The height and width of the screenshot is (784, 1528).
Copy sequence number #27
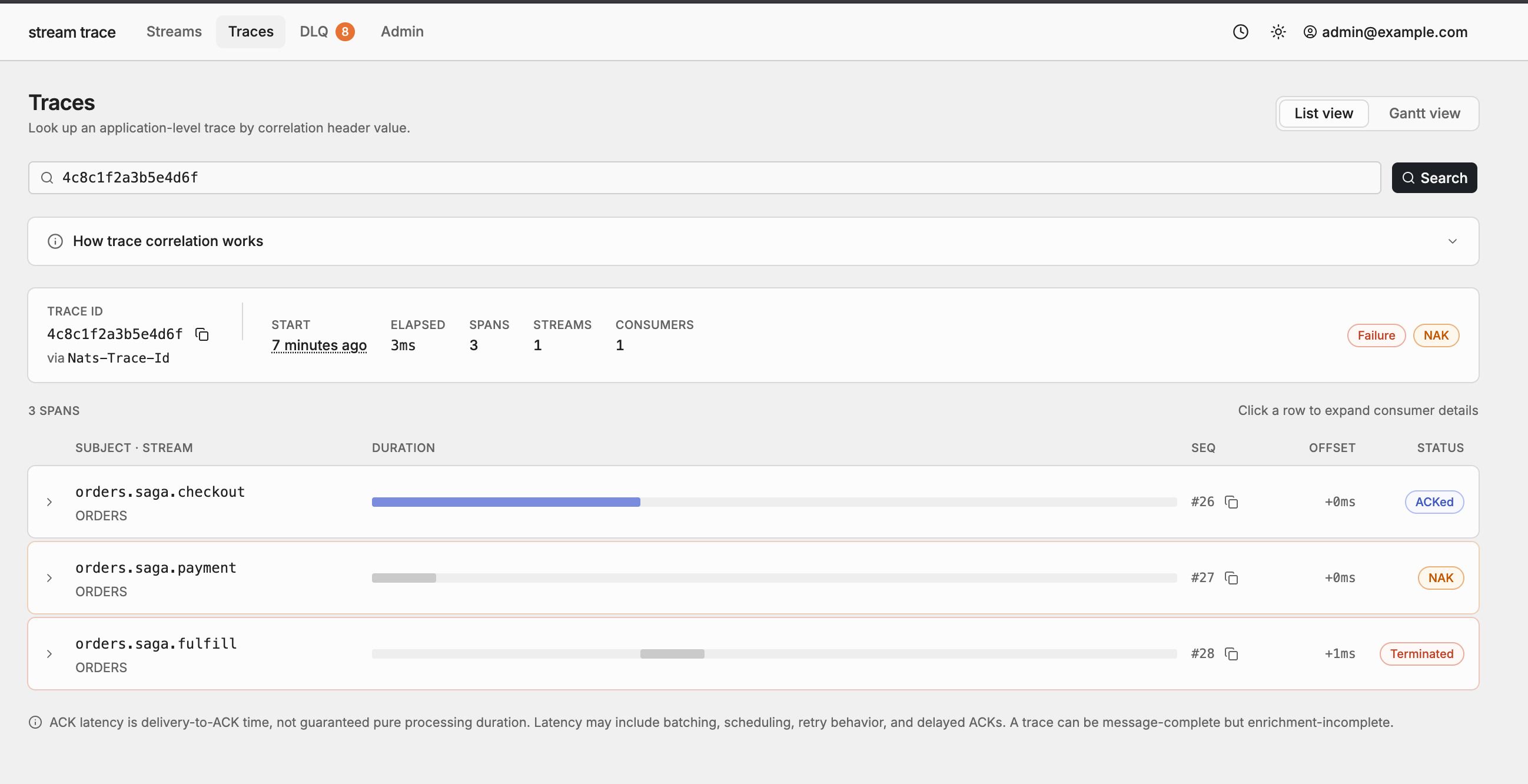pyautogui.click(x=1231, y=578)
